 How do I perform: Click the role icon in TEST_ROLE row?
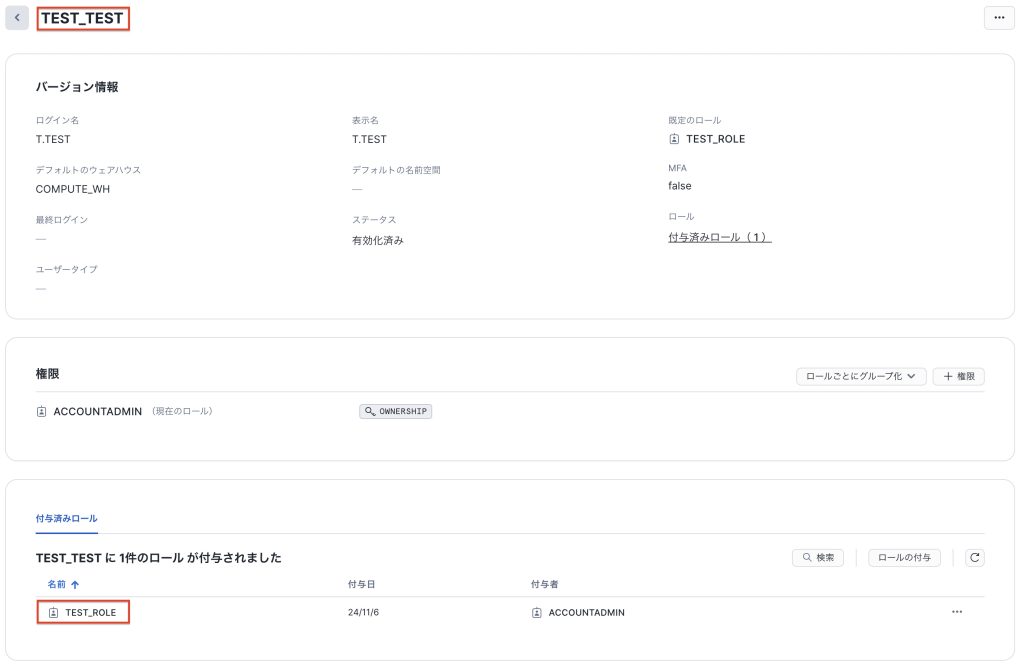point(53,612)
